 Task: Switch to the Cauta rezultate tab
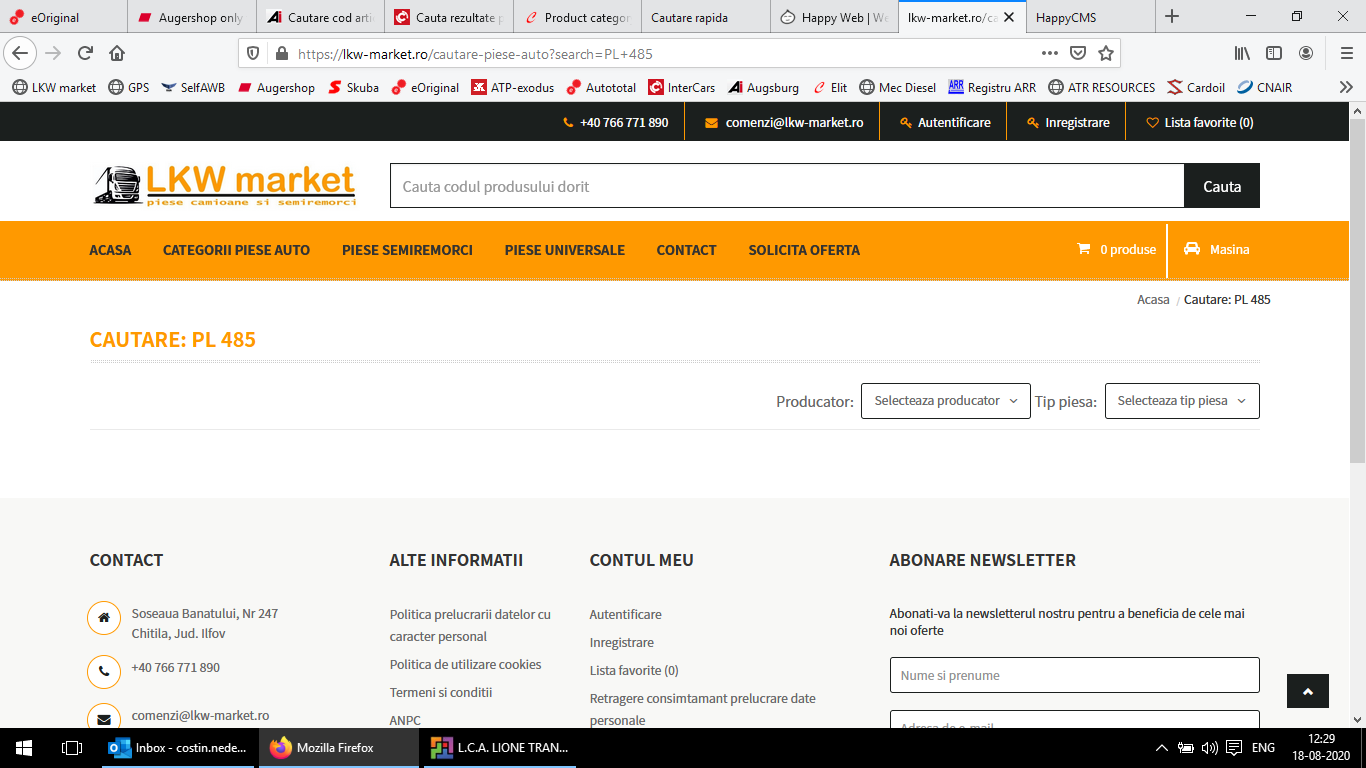point(449,17)
